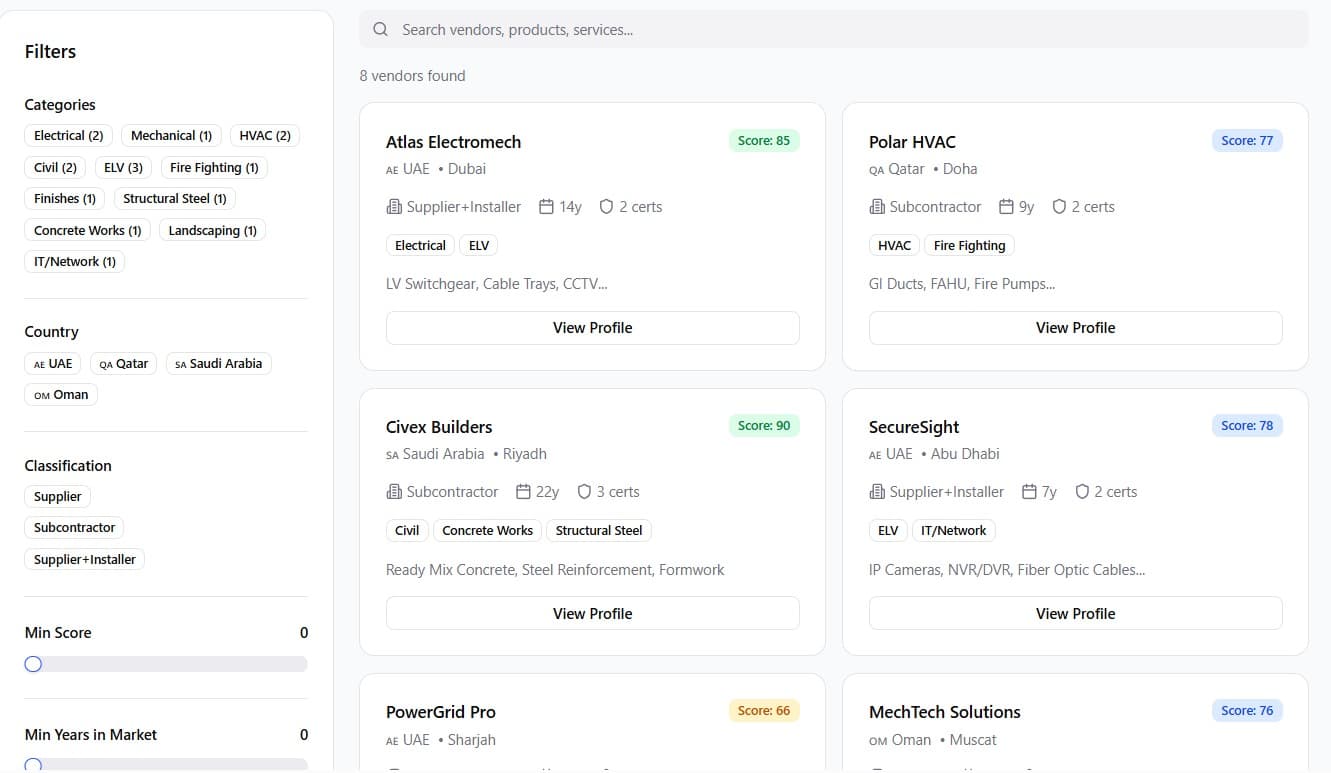This screenshot has height=773, width=1331.
Task: Click the shield icon beside 3 certs
Action: coord(584,492)
